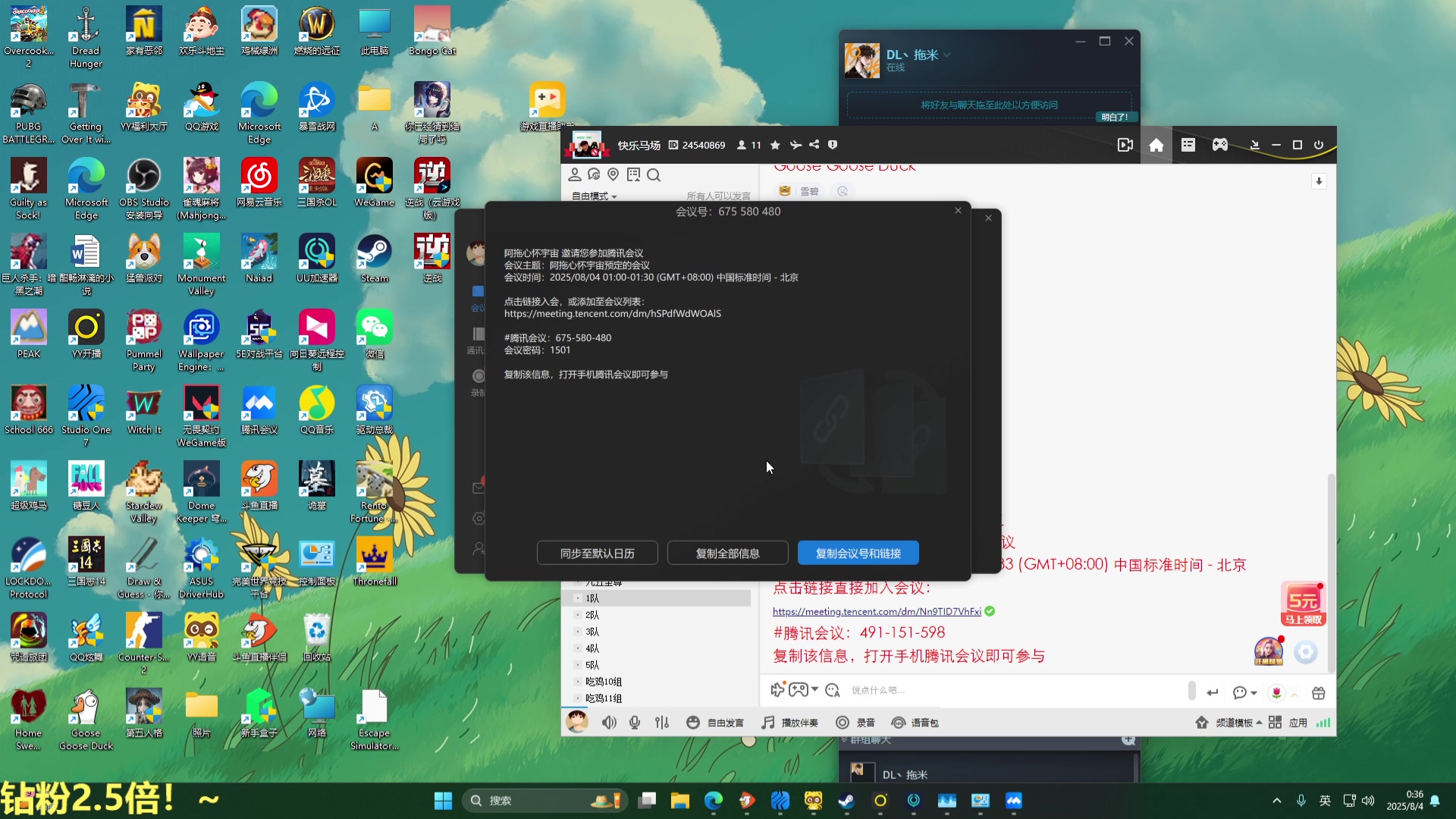Screen dimensions: 1456x819
Task: Open YY channel home icon
Action: pos(1156,145)
